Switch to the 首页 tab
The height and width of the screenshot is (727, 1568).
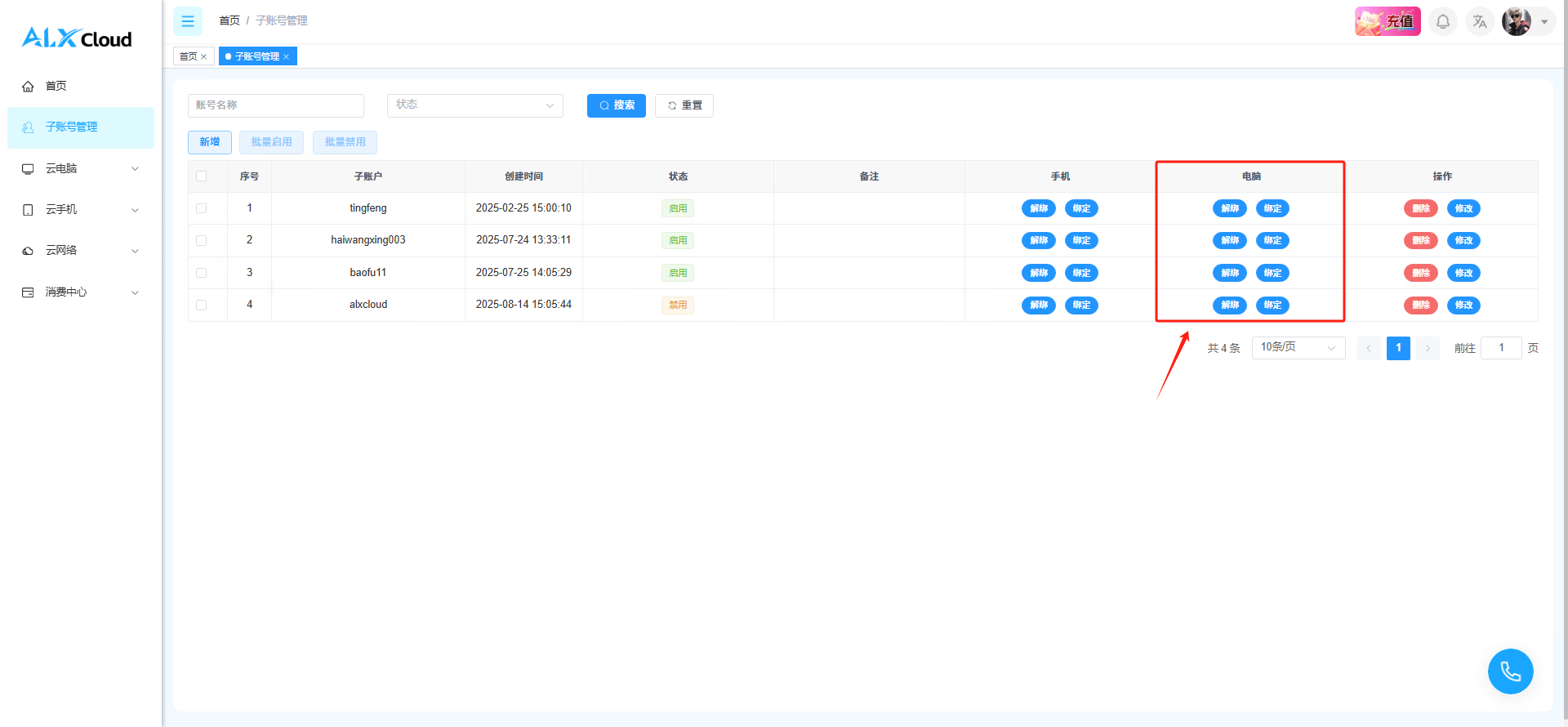189,56
